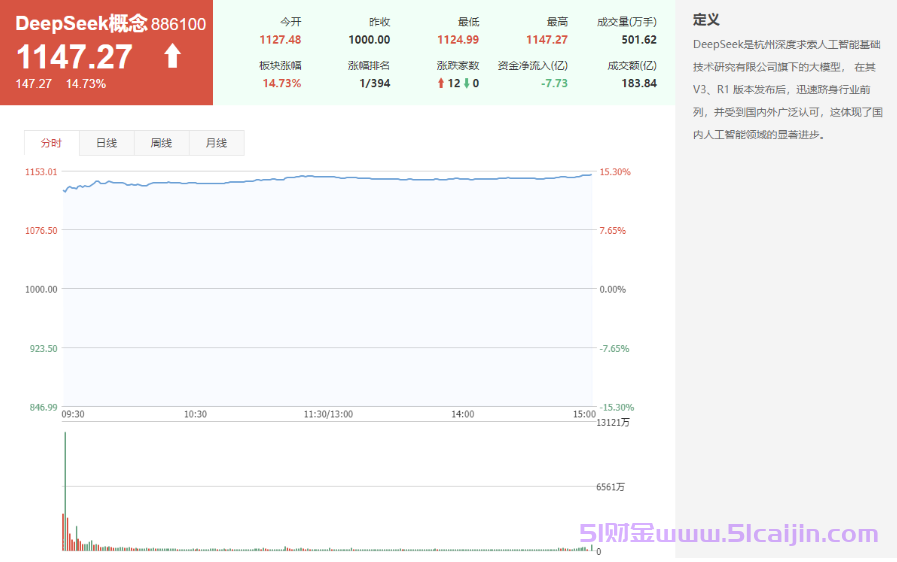The width and height of the screenshot is (897, 562).
Task: Click the 846.99 price axis label
Action: [43, 407]
